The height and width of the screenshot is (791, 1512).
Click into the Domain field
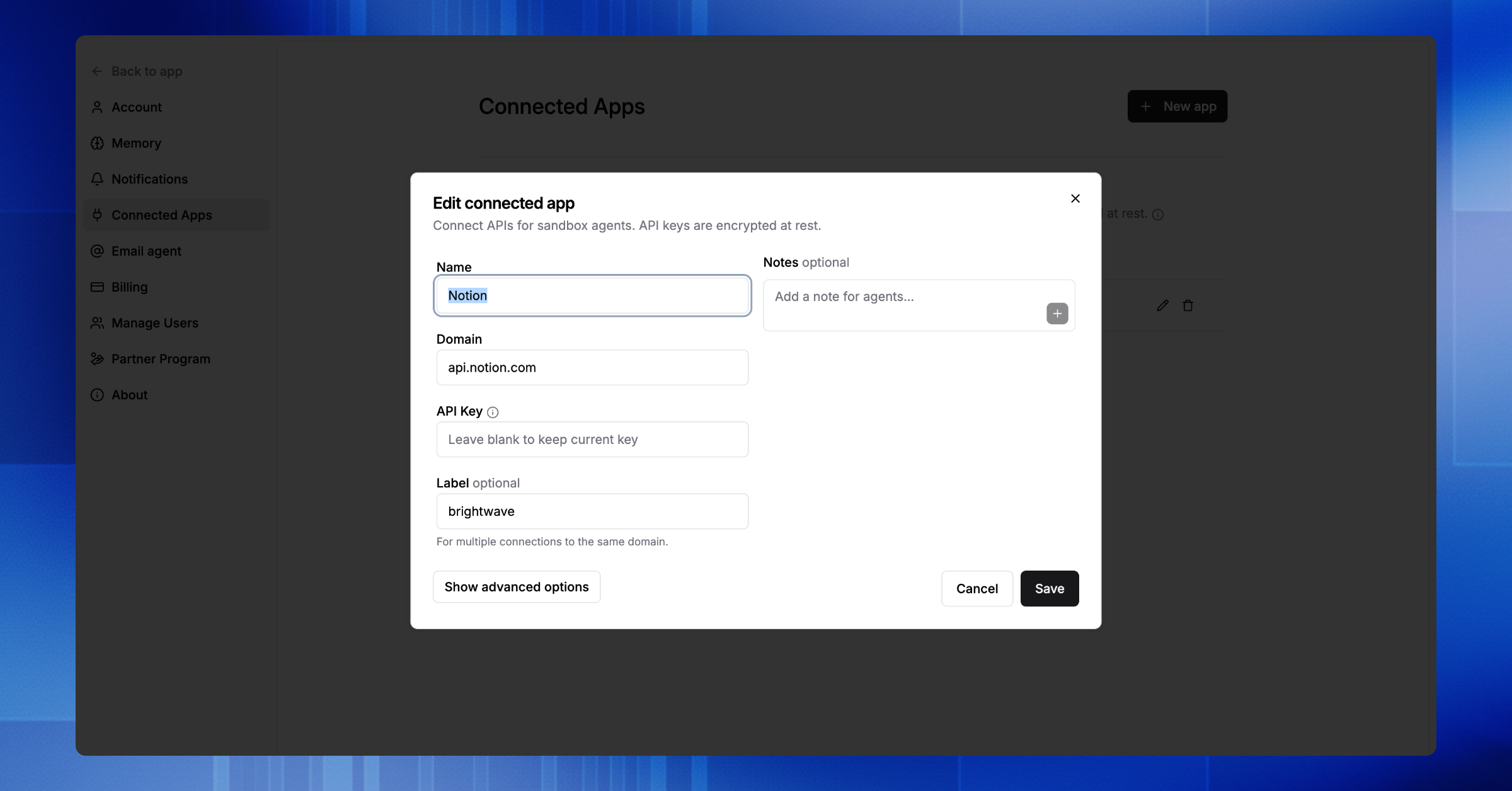click(592, 368)
